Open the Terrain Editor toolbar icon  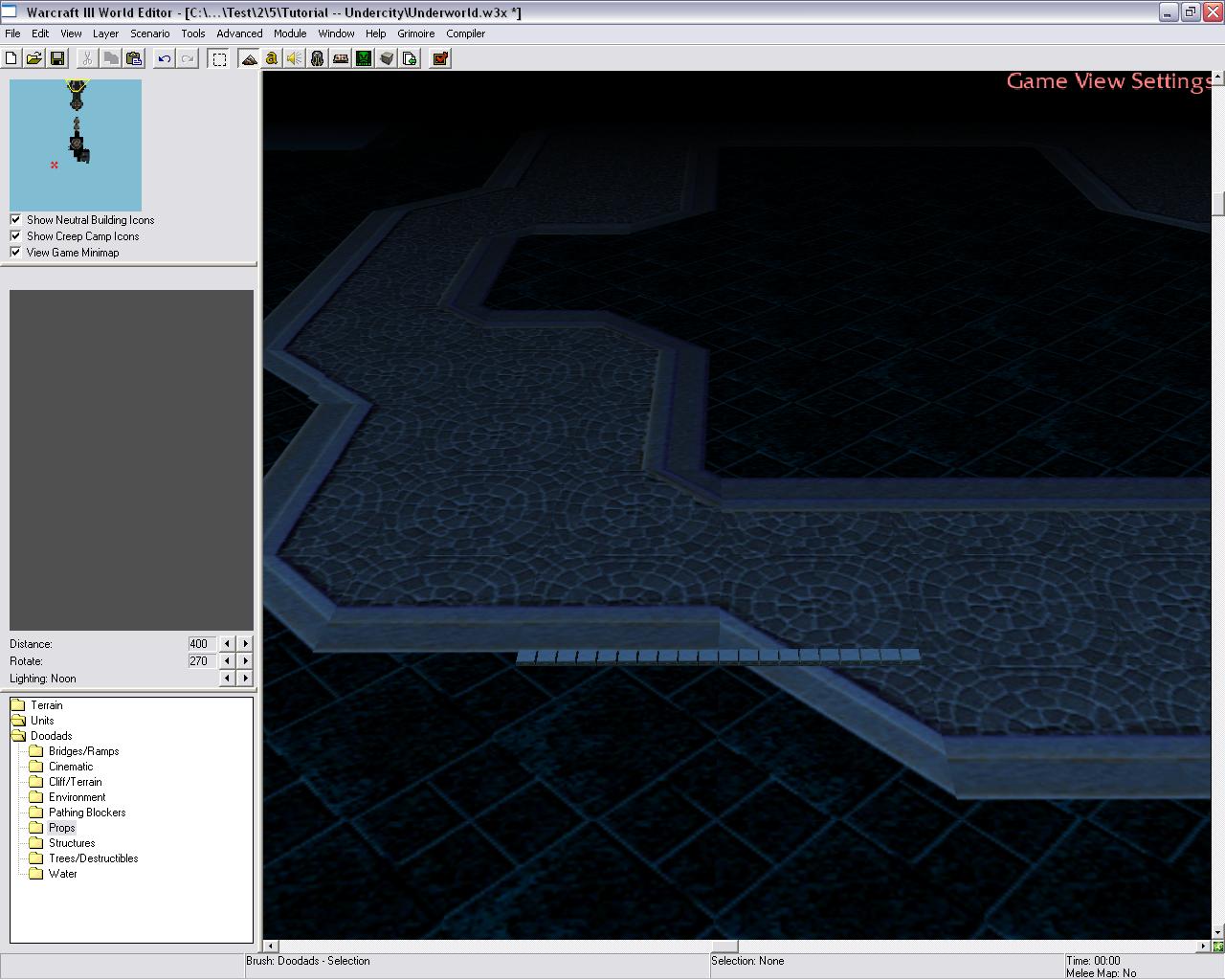(249, 58)
